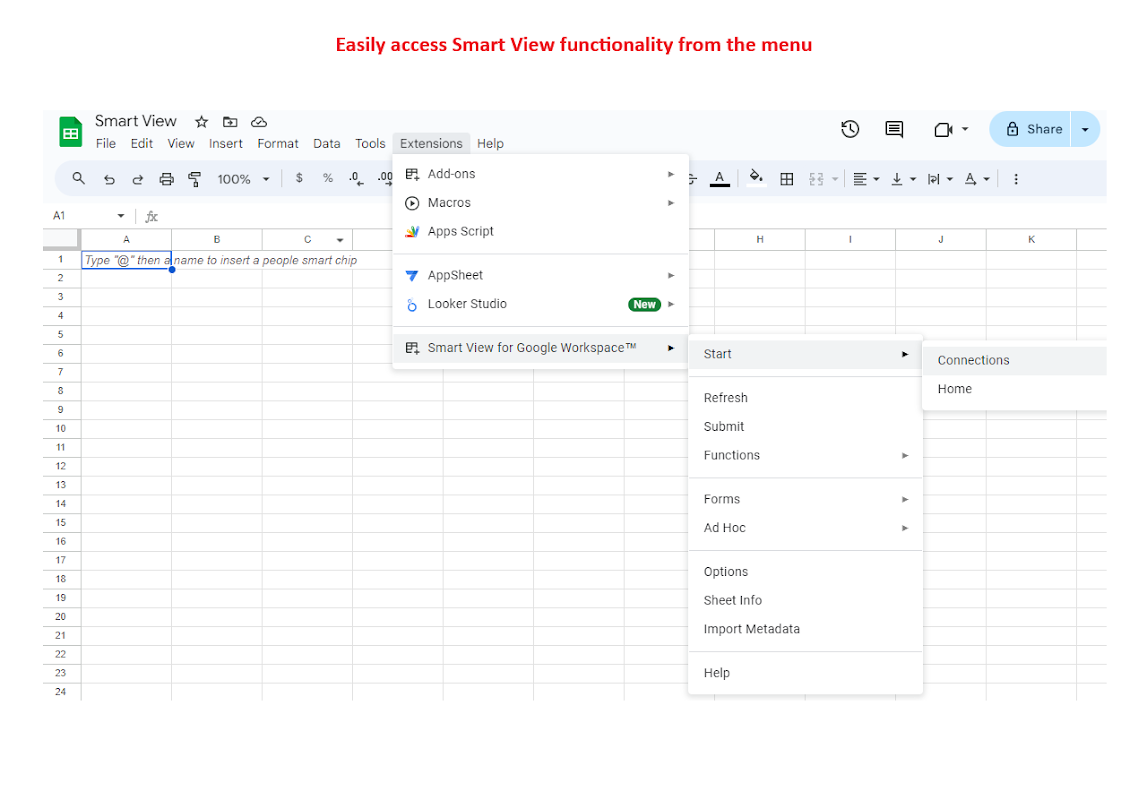This screenshot has height=800, width=1147.
Task: Select Start in the Smart View menu
Action: point(805,354)
